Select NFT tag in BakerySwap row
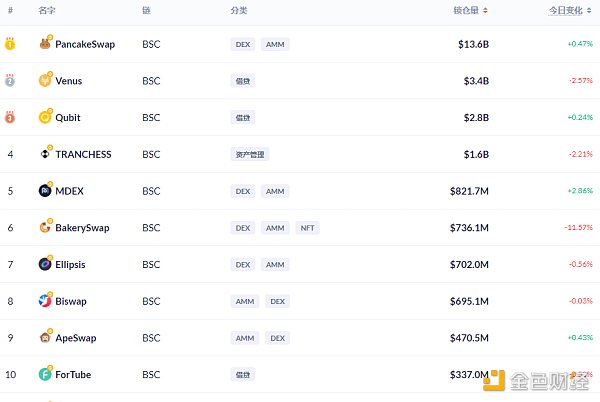This screenshot has width=600, height=402. tap(307, 228)
